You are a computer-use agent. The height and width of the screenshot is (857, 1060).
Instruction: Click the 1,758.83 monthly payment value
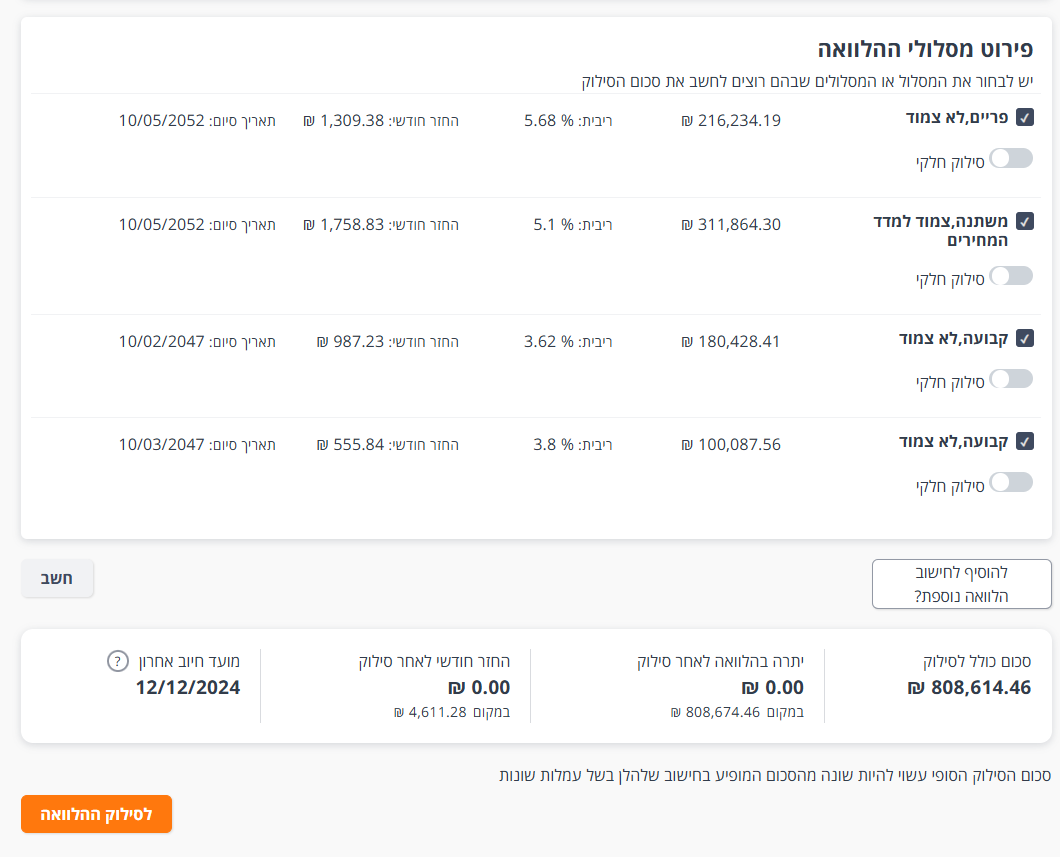[352, 224]
